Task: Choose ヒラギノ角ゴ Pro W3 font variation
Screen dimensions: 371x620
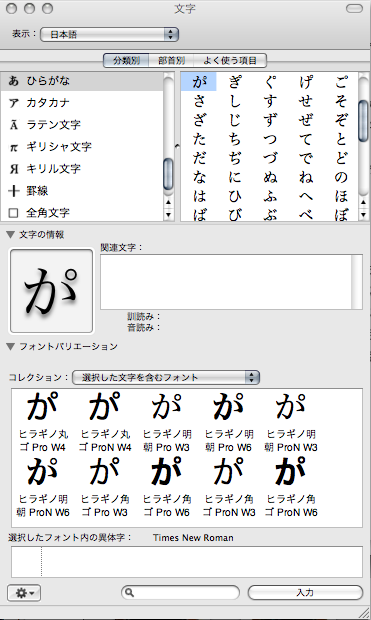Action: pyautogui.click(x=105, y=487)
